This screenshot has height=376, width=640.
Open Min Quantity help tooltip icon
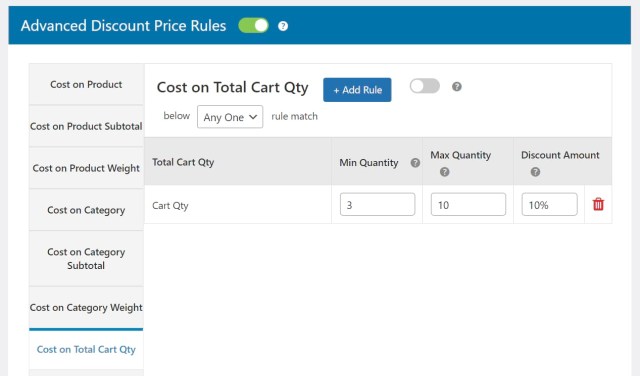(415, 163)
